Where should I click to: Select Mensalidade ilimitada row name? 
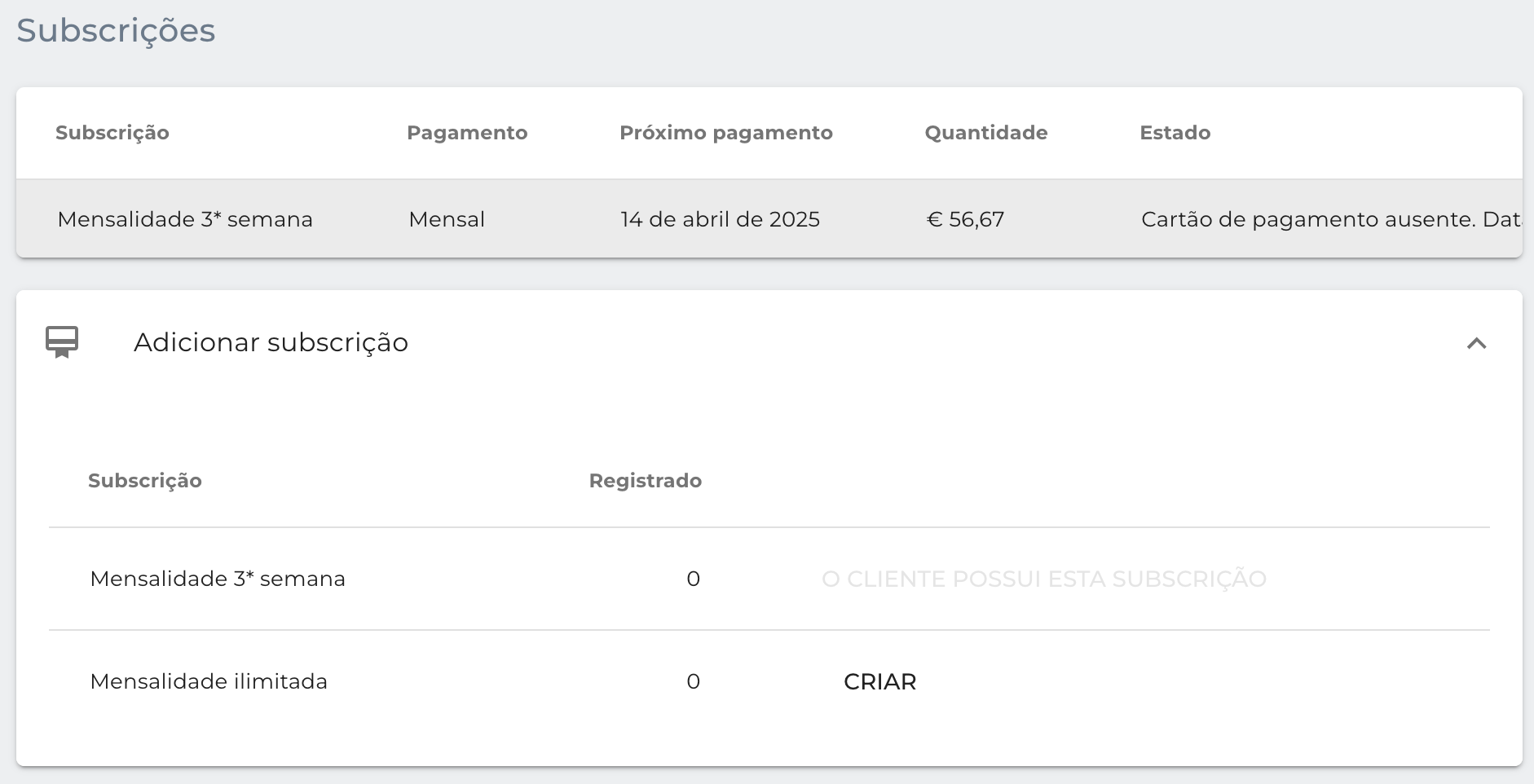pos(209,681)
